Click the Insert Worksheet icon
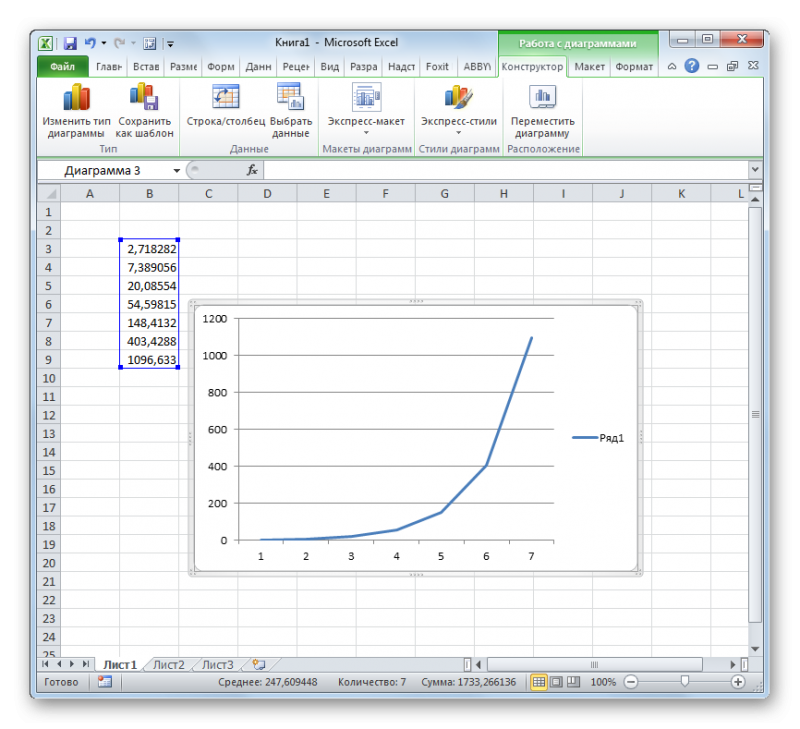This screenshot has height=729, width=800. tap(259, 665)
